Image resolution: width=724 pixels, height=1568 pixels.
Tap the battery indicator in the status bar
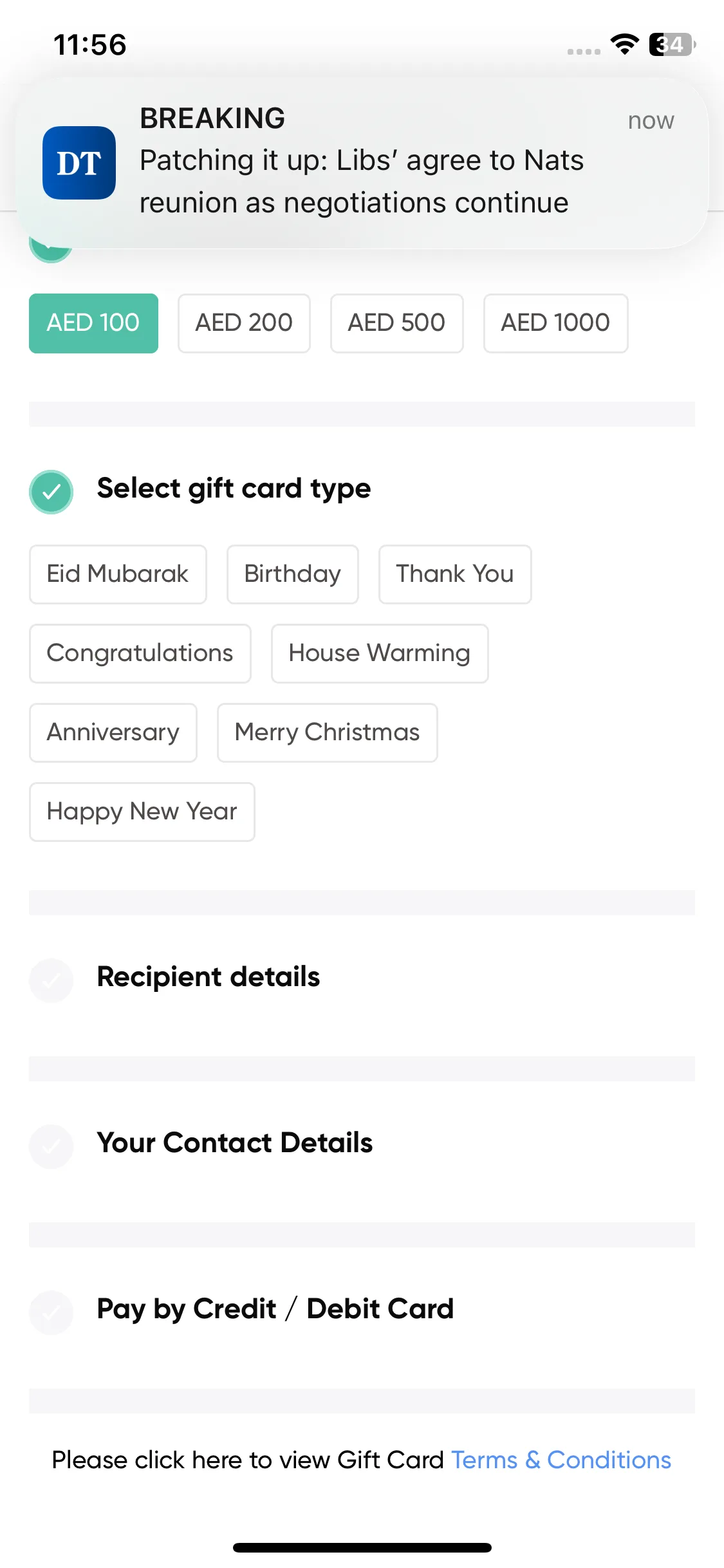(x=672, y=44)
